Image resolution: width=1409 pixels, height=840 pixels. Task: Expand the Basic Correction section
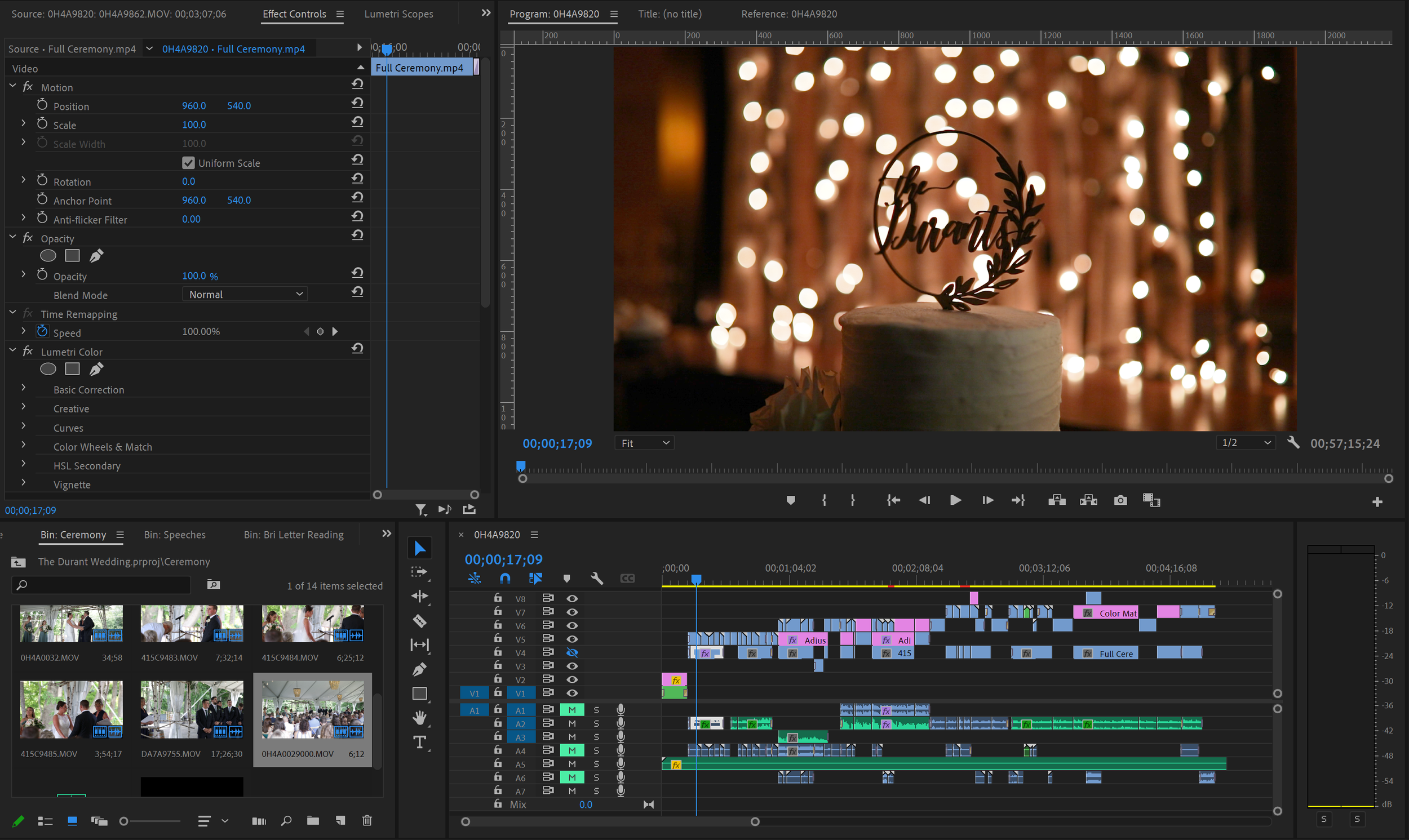point(23,389)
